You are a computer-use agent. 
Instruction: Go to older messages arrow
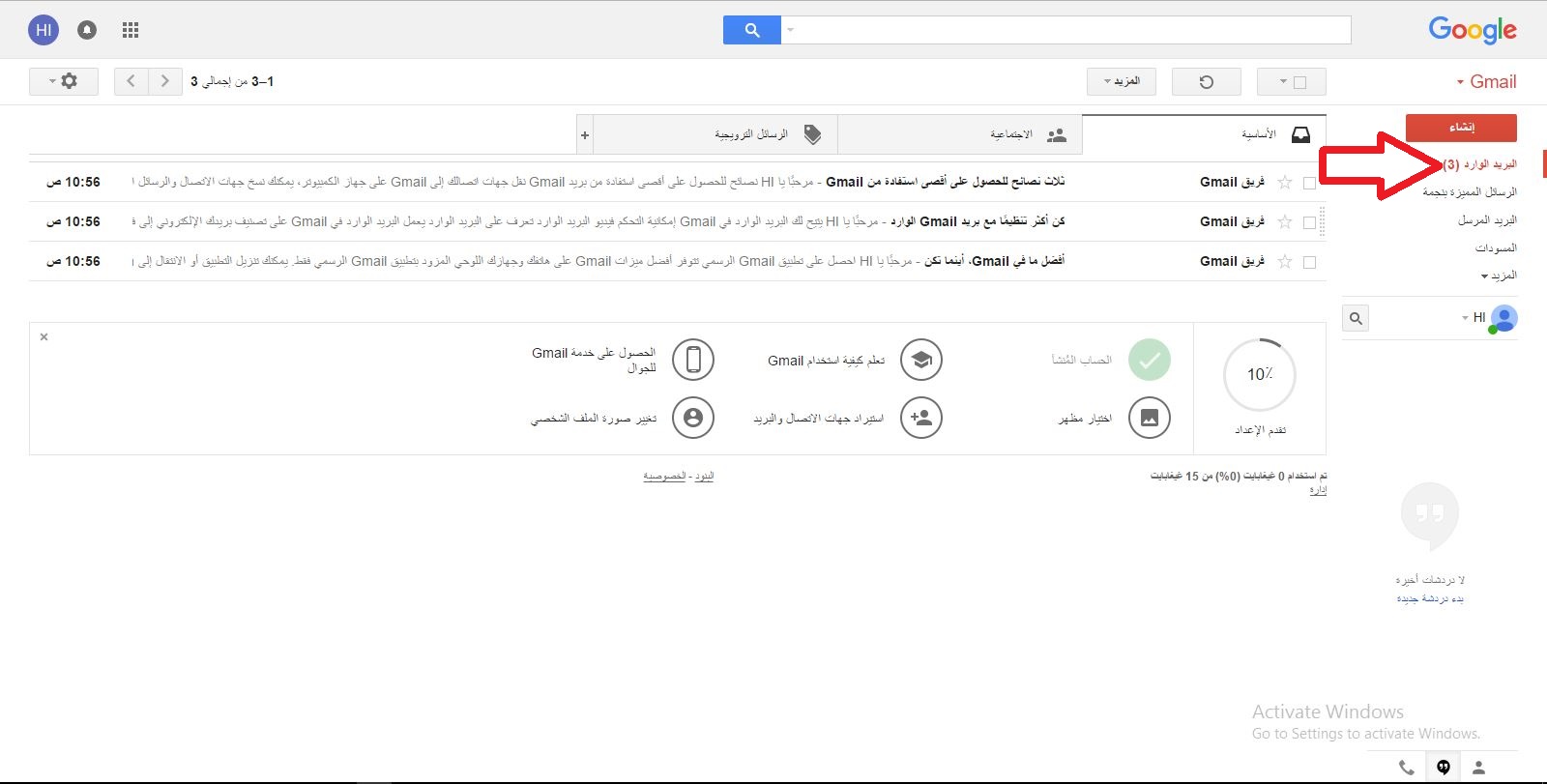(x=165, y=81)
